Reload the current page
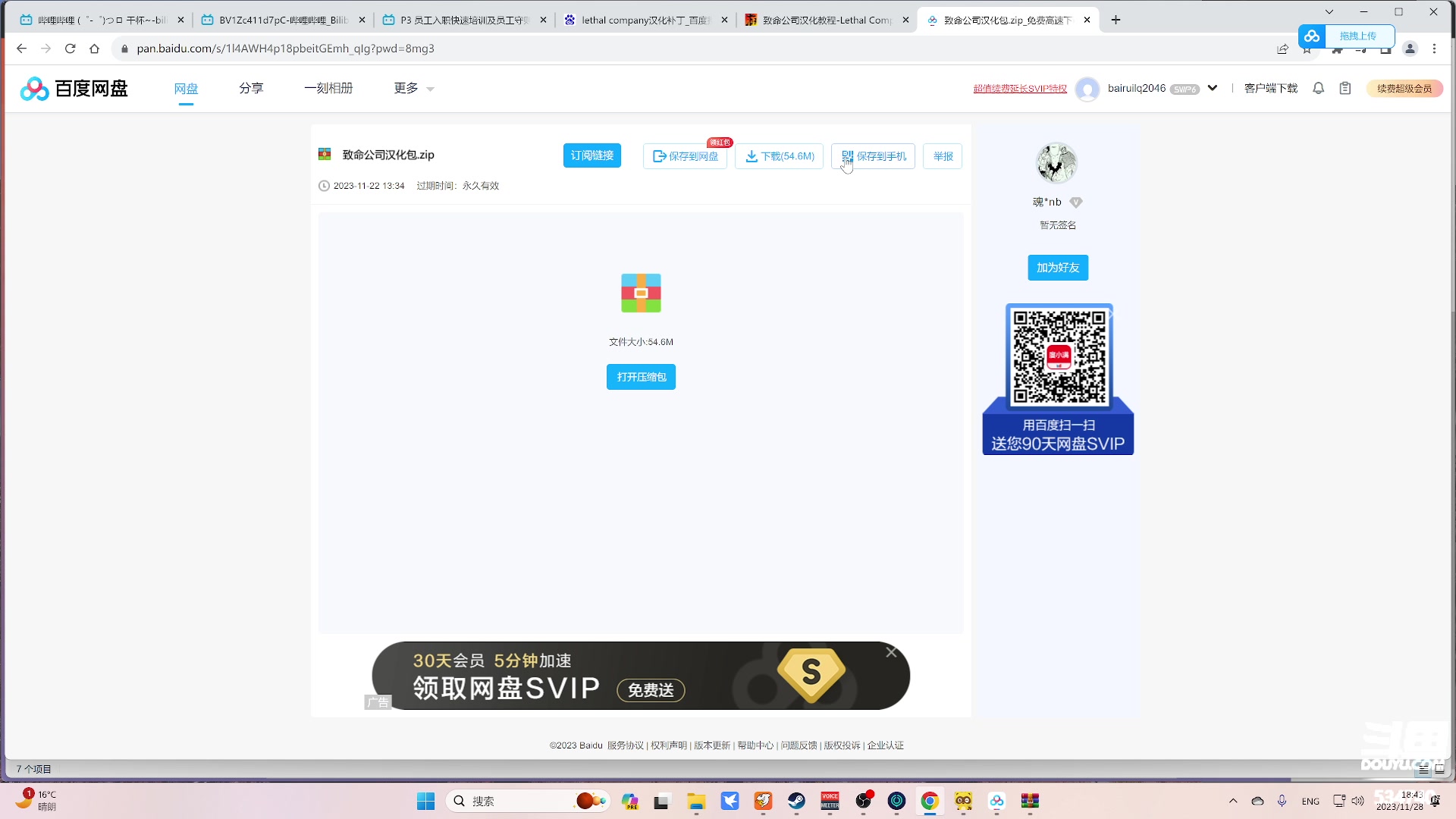Viewport: 1456px width, 819px height. click(x=70, y=49)
